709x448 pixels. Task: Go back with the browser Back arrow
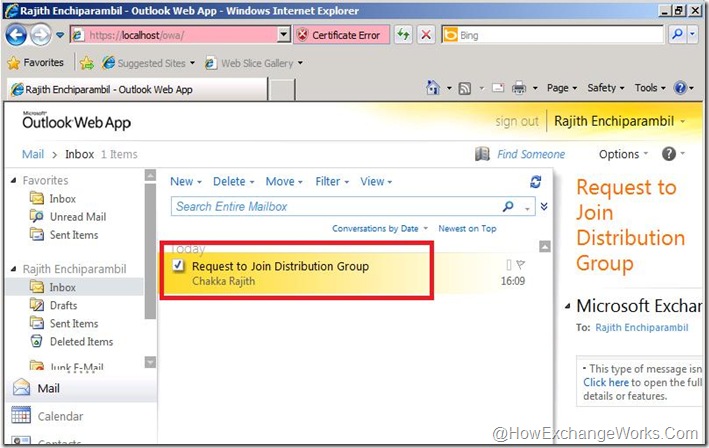(x=16, y=35)
